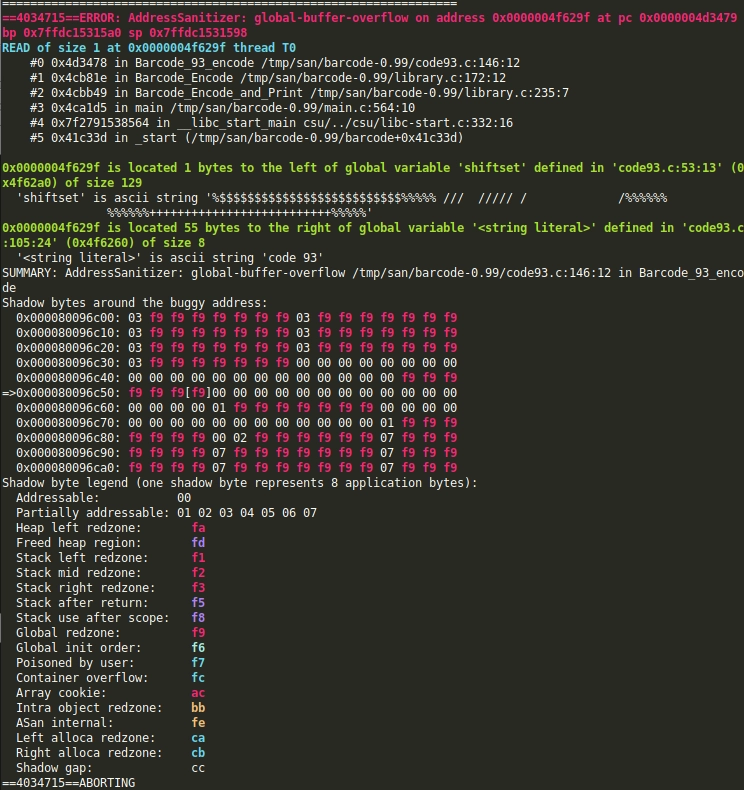Click 'Stack left redzone:' legend label
Screen dimensions: 744x790
[83, 558]
